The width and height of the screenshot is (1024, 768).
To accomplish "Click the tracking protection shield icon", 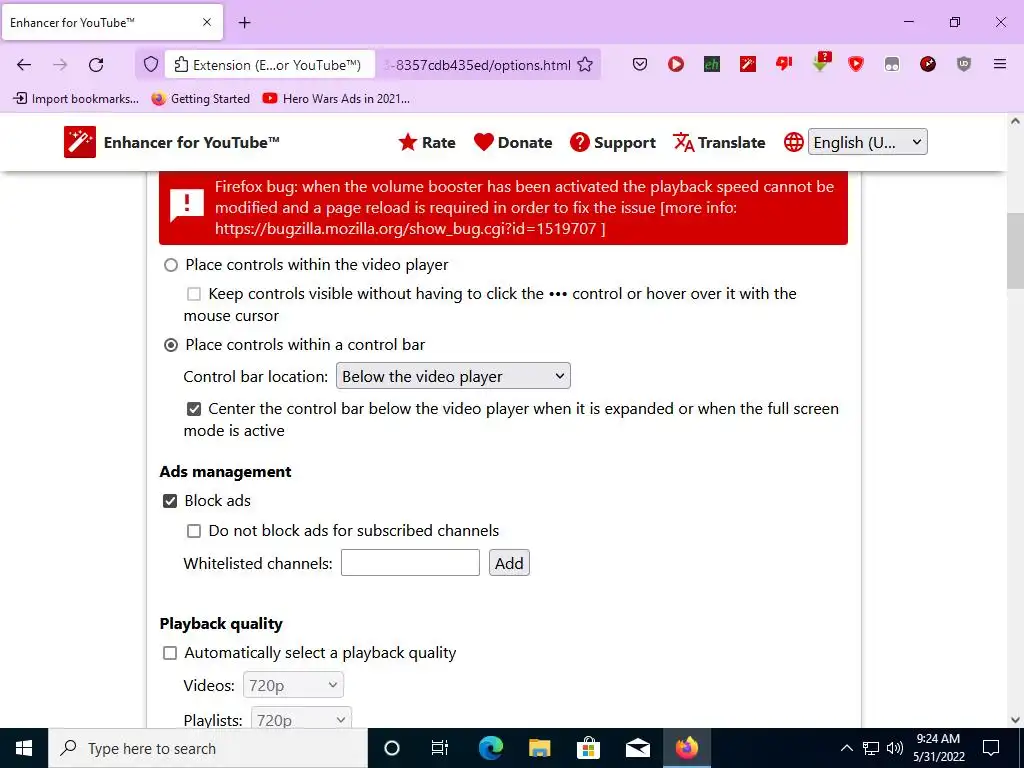I will (151, 65).
